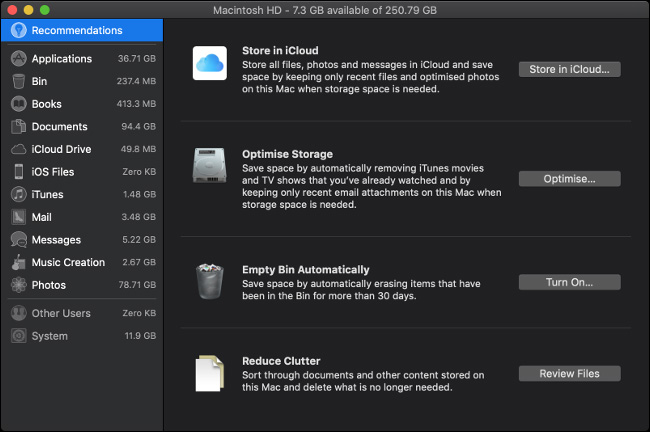
Task: Minimize window with yellow button
Action: (x=29, y=10)
